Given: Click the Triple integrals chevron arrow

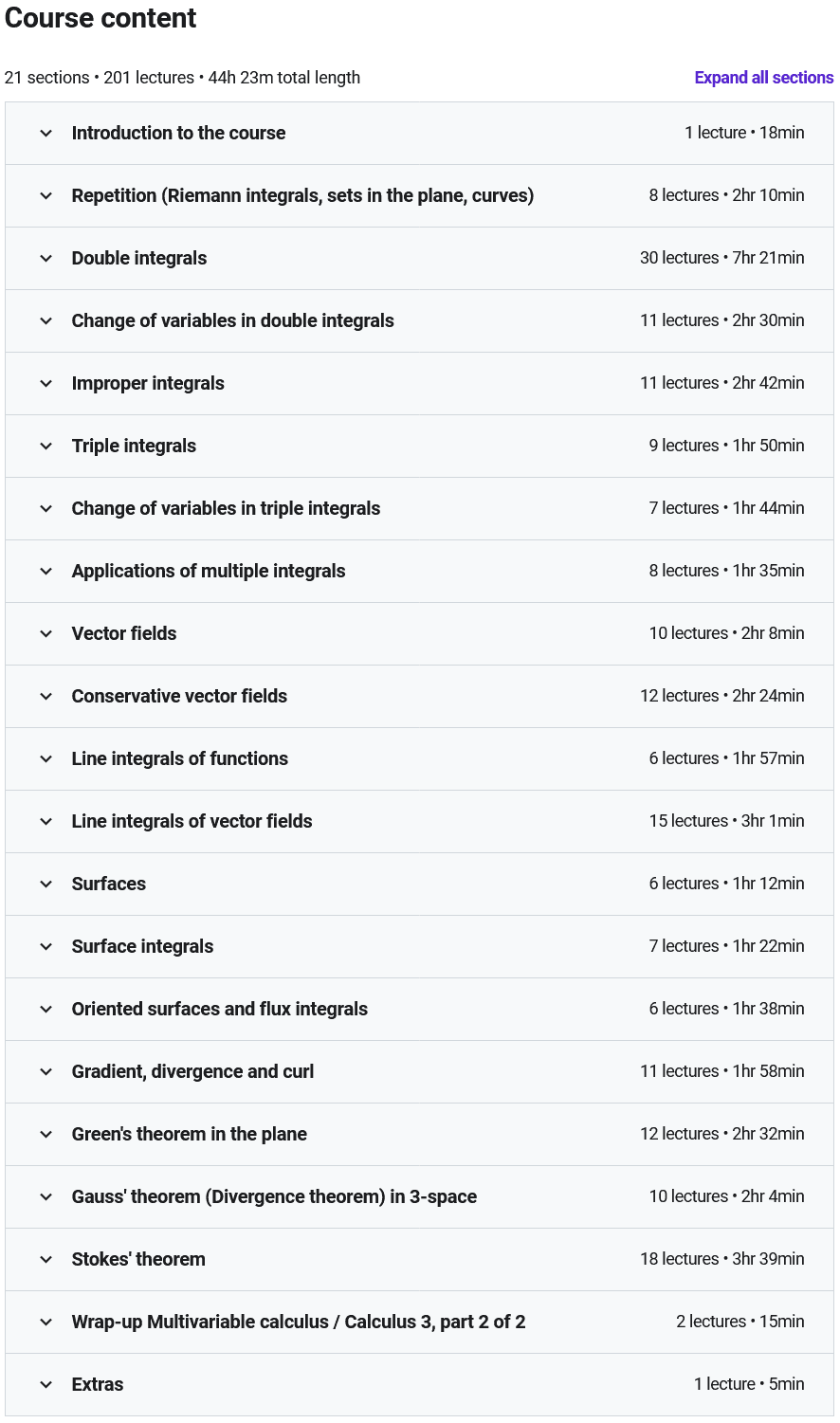Looking at the screenshot, I should point(46,447).
